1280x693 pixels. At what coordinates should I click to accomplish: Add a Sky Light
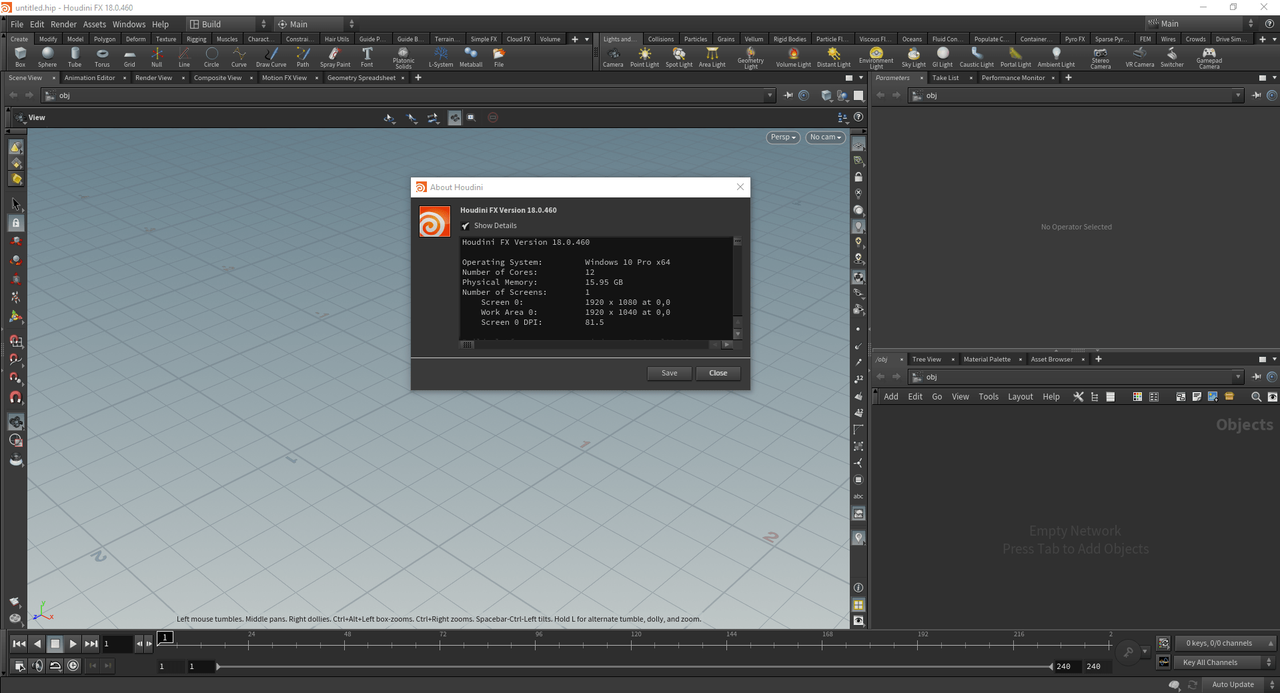(914, 57)
